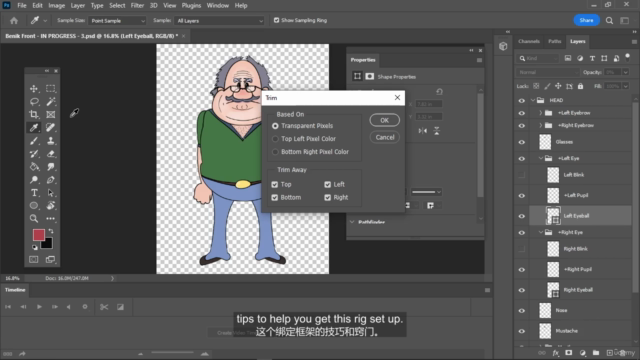
Task: Hide the Nose layer
Action: [x=522, y=311]
